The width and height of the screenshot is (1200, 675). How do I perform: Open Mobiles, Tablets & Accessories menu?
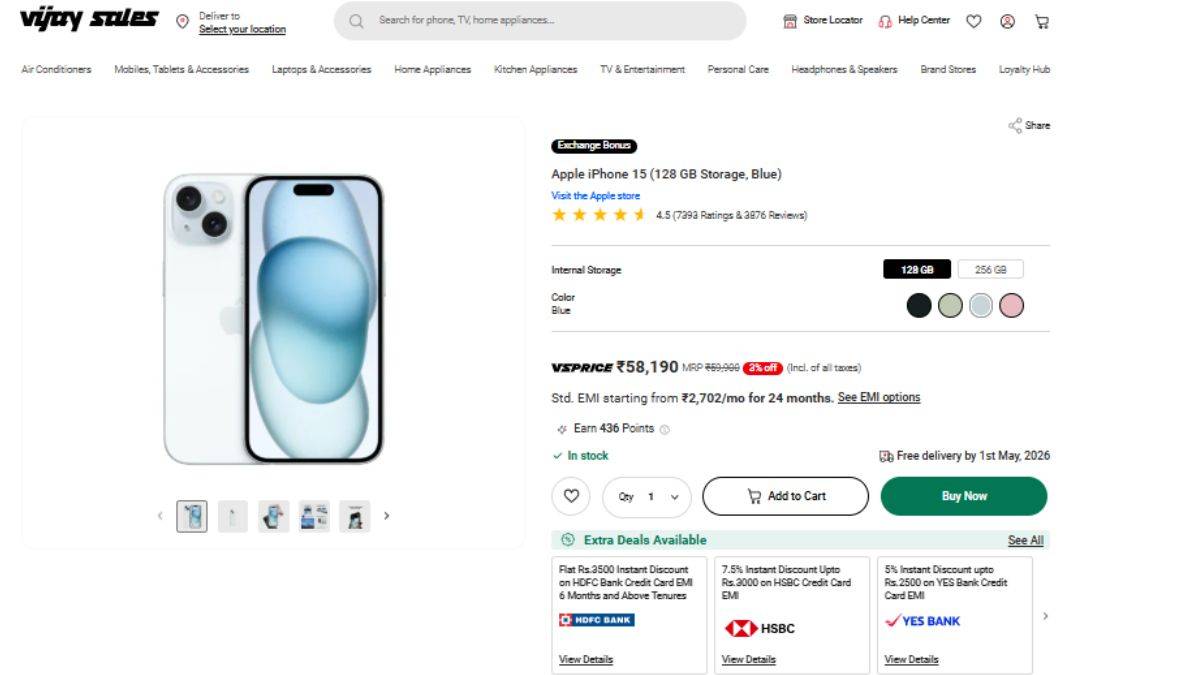(181, 70)
